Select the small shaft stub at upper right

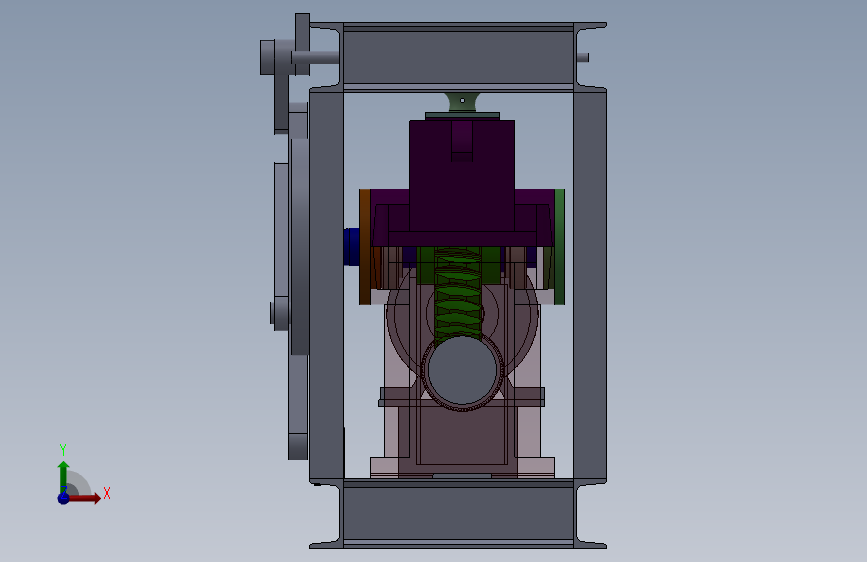tap(583, 57)
